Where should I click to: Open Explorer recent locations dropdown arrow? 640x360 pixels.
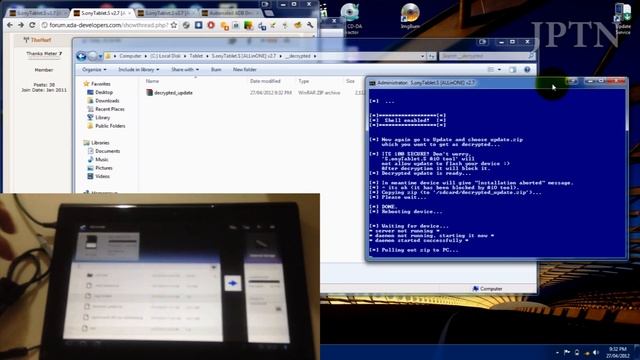(x=100, y=56)
